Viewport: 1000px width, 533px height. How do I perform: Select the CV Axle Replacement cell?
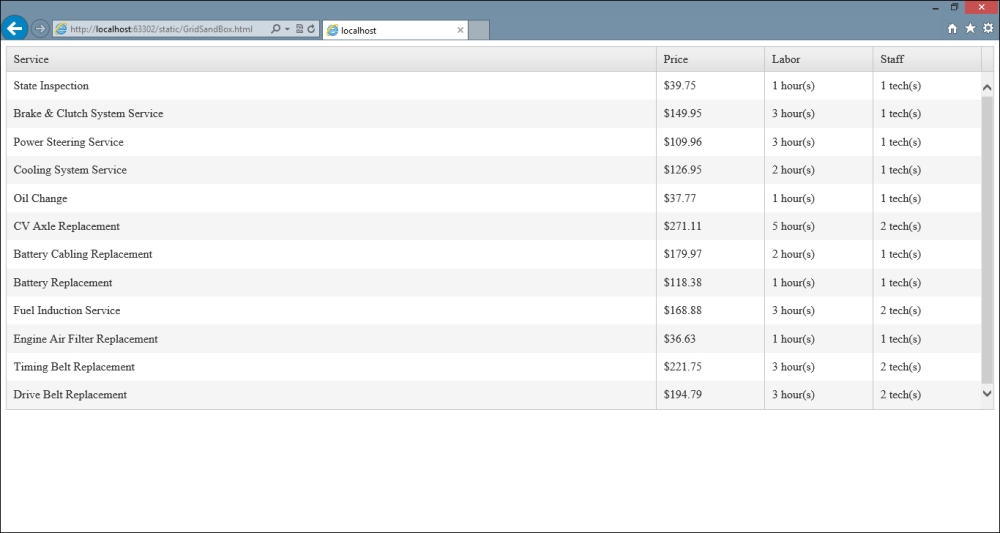[x=331, y=226]
